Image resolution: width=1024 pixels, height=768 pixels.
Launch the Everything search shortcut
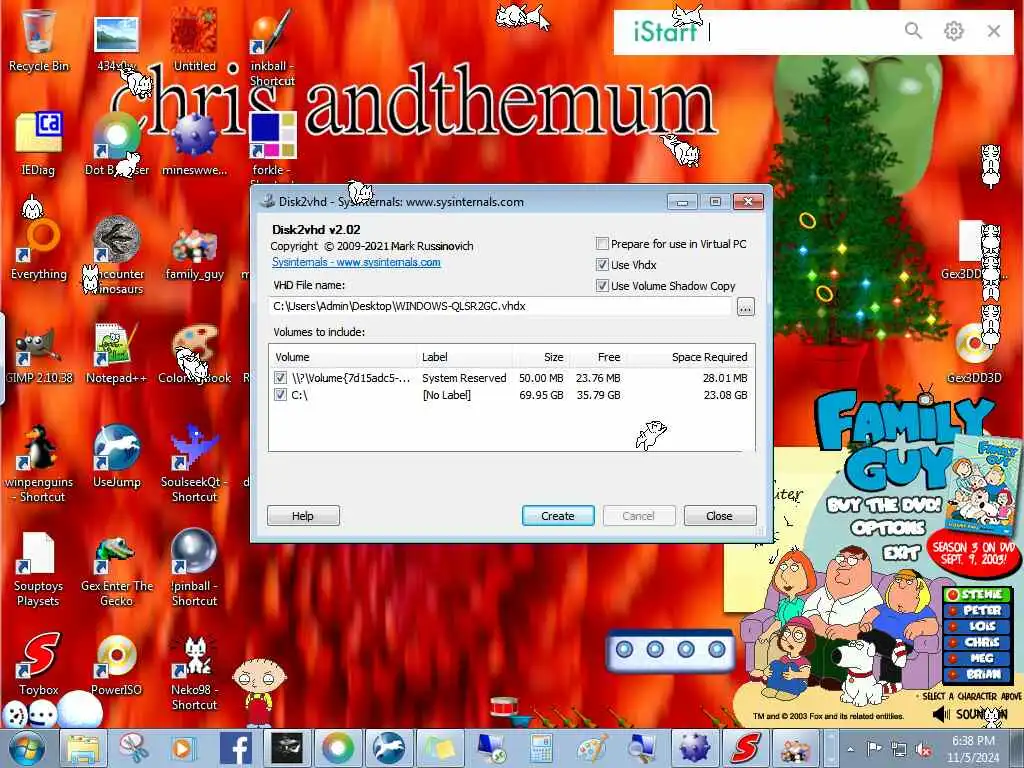pyautogui.click(x=39, y=248)
